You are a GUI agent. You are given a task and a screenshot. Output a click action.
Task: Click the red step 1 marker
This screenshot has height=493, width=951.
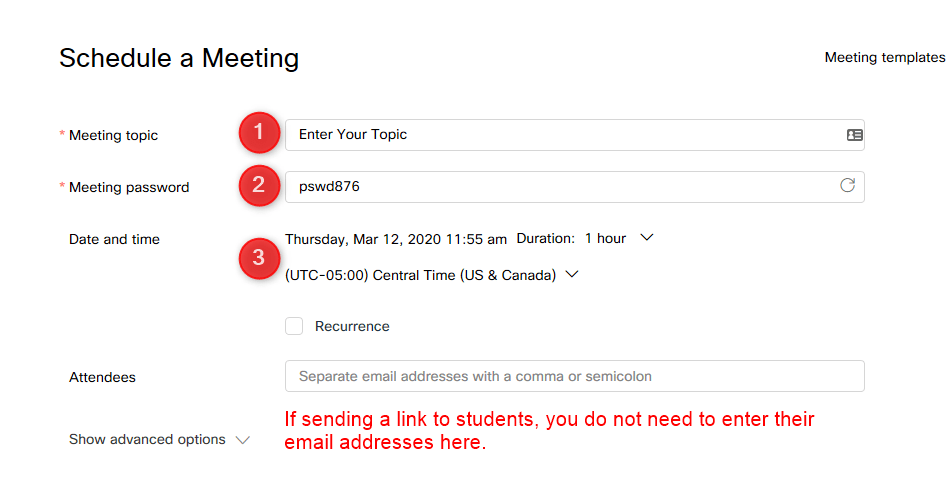(x=259, y=132)
